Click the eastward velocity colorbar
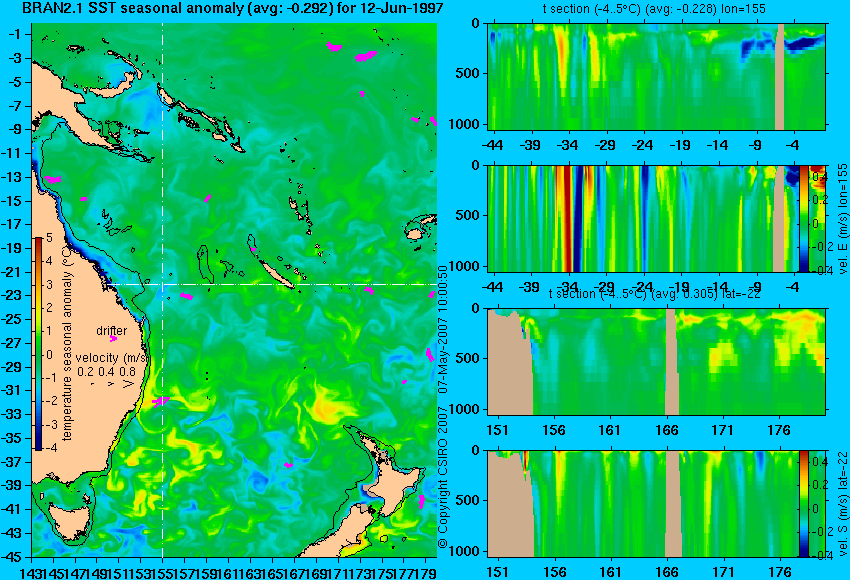Image resolution: width=850 pixels, height=580 pixels. click(x=804, y=218)
